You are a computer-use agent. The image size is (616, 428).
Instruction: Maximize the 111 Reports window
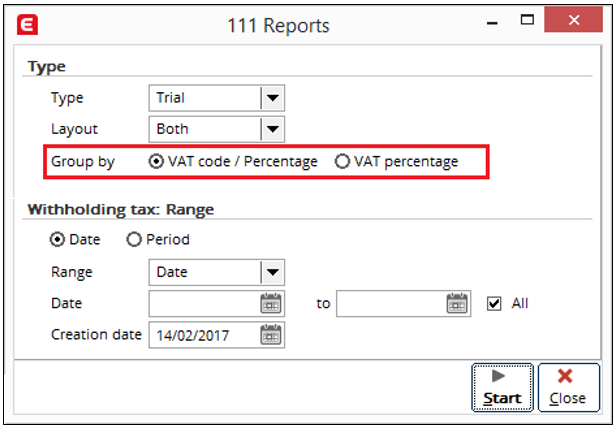point(527,20)
